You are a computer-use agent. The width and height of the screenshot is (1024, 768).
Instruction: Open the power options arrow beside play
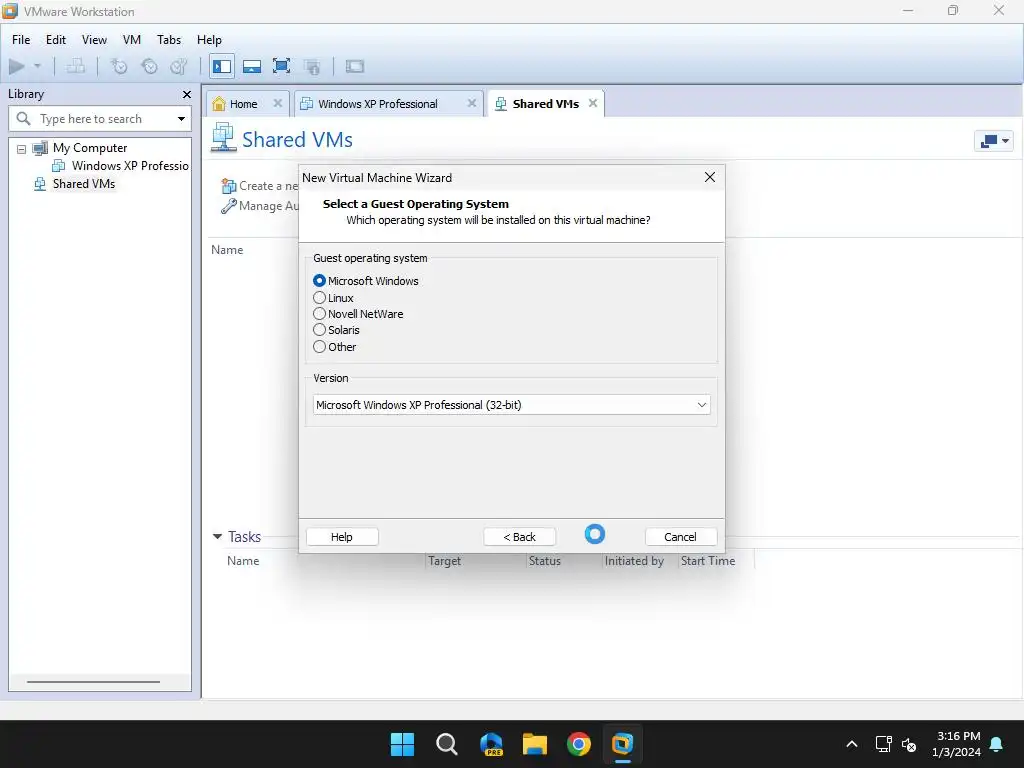point(37,66)
